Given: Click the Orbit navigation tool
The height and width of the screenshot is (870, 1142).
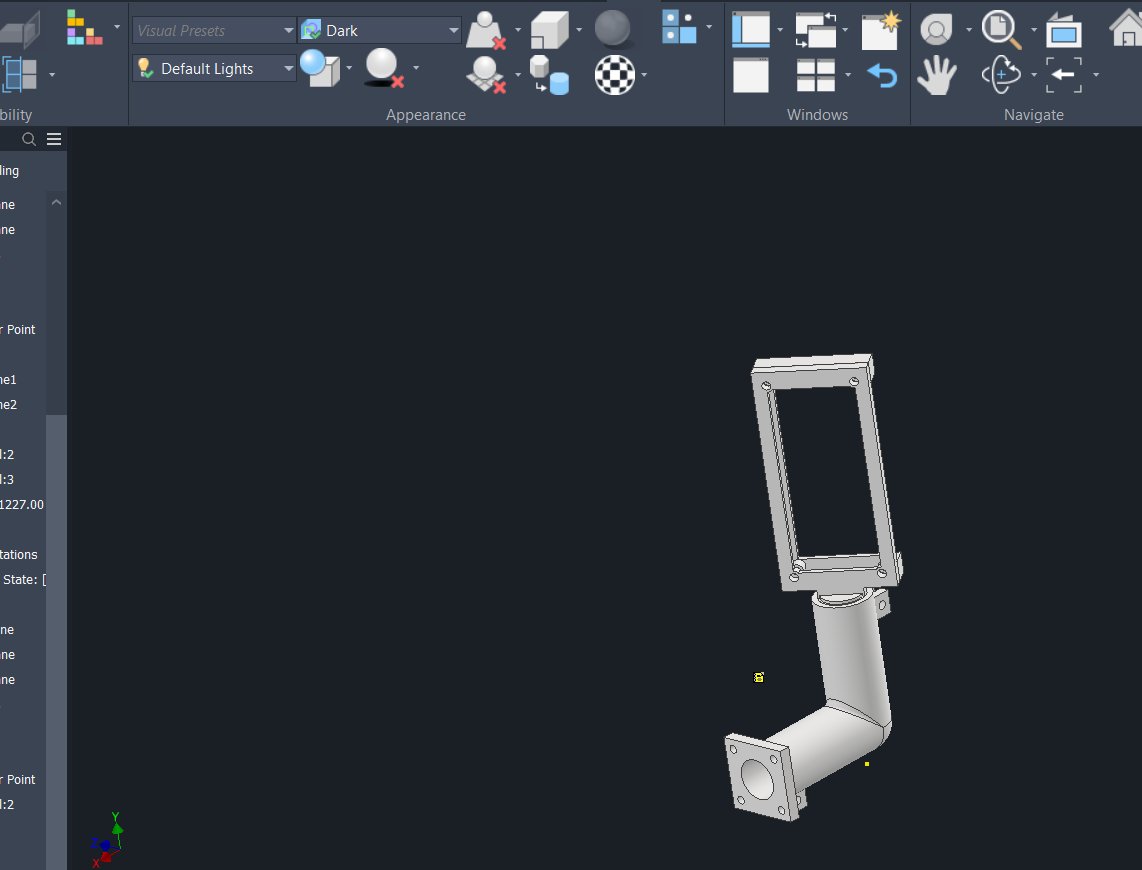Looking at the screenshot, I should coord(1001,75).
